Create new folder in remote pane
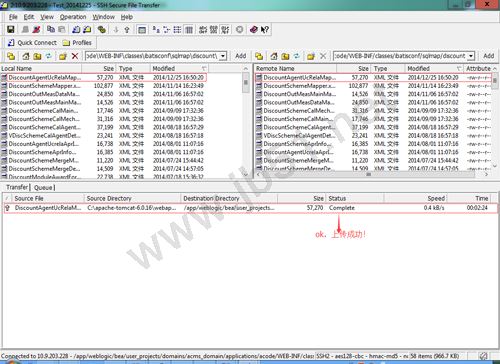Image resolution: width=500 pixels, height=364 pixels. pos(311,56)
